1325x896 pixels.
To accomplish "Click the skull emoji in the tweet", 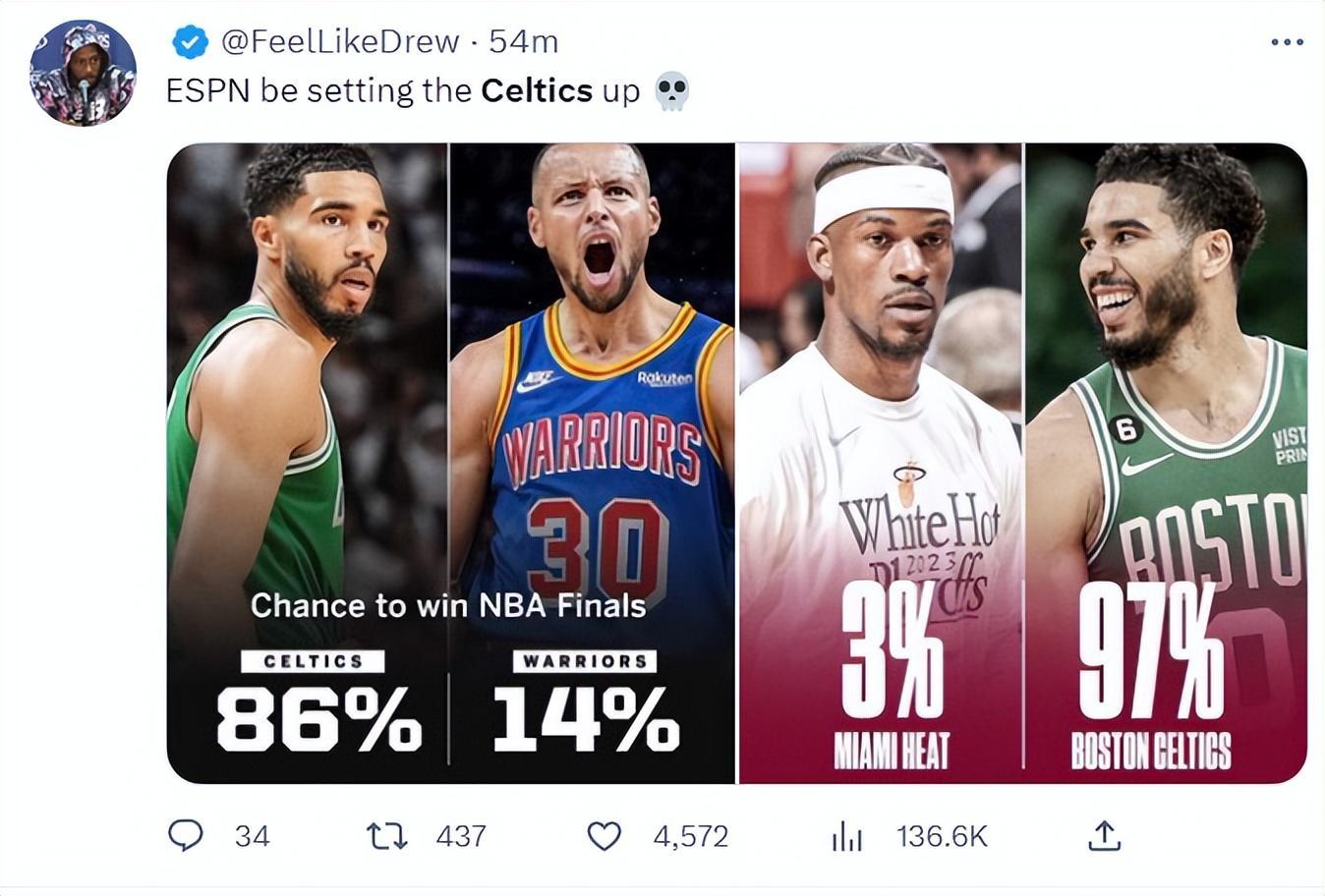I will tap(672, 91).
